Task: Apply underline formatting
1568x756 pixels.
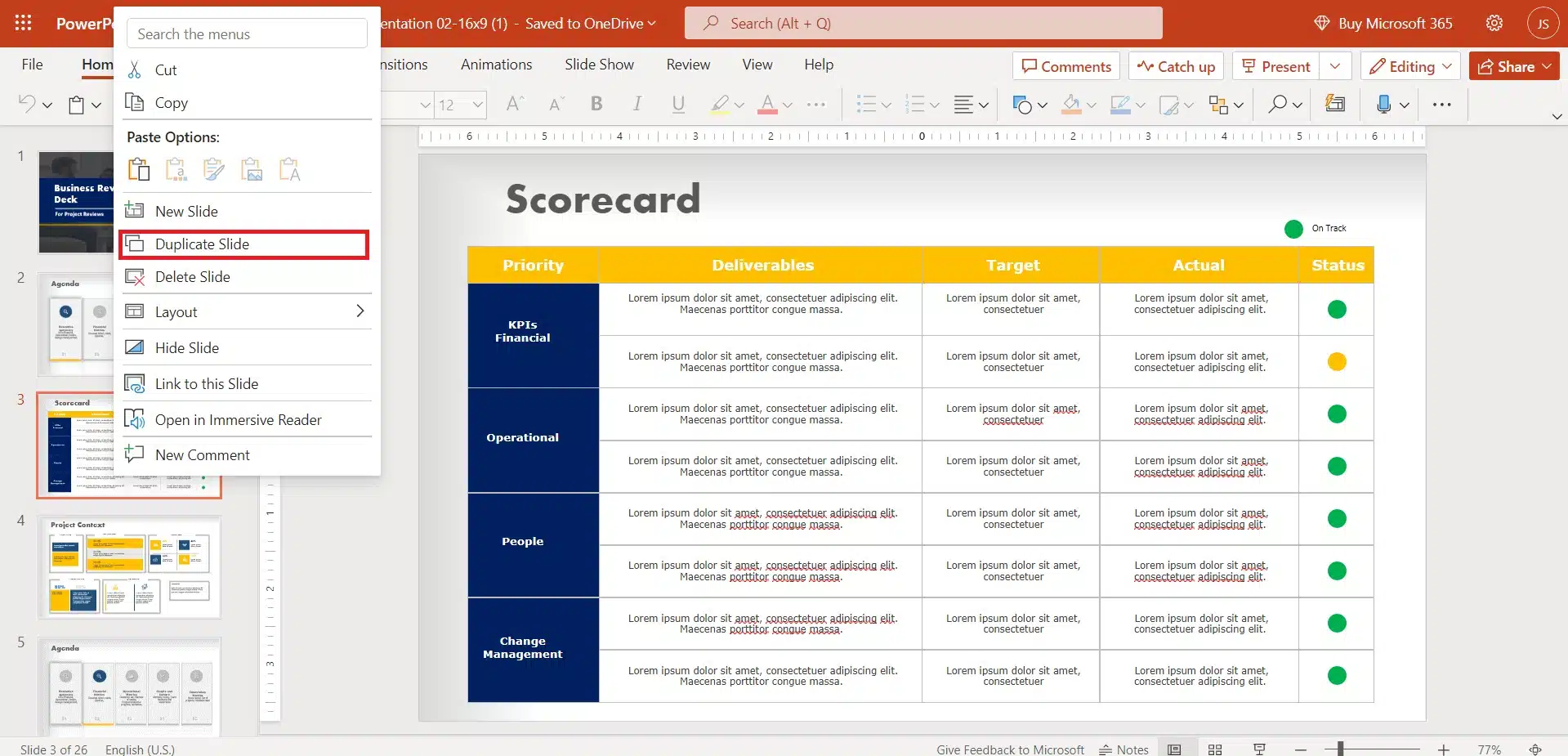Action: pos(677,104)
